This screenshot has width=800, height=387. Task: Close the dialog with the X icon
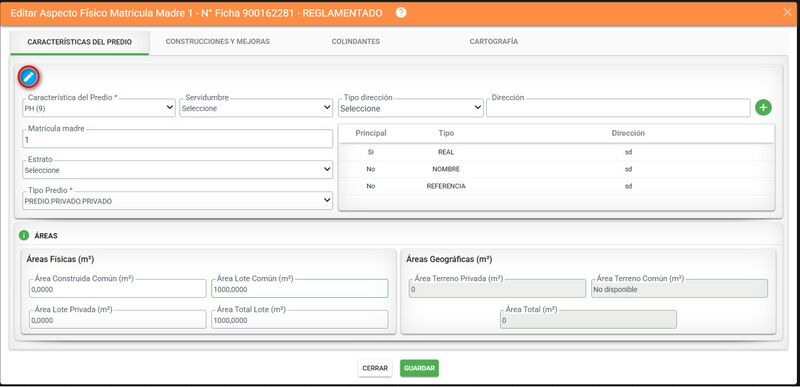tap(787, 12)
